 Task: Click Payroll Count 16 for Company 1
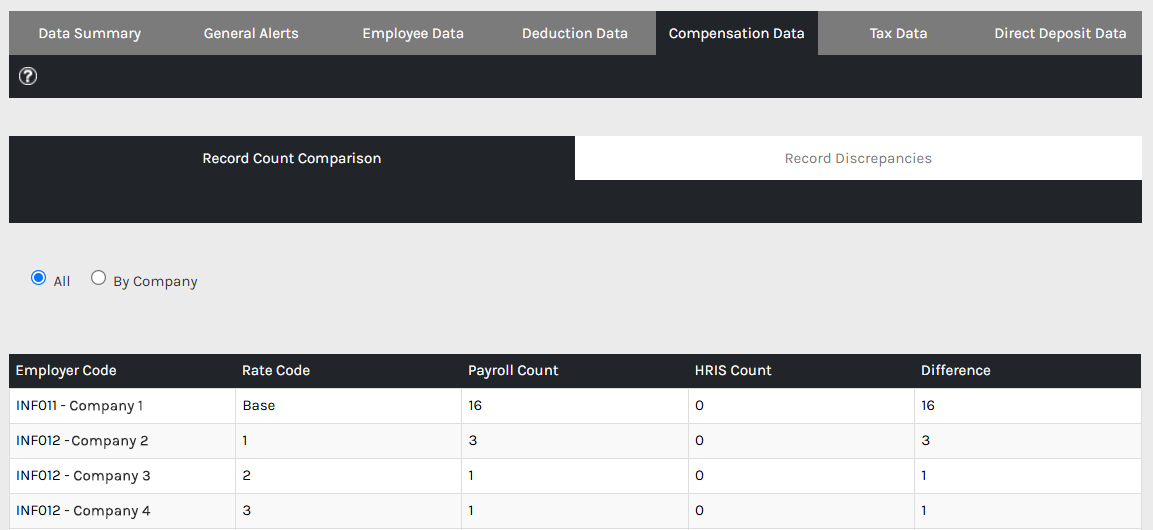tap(575, 406)
